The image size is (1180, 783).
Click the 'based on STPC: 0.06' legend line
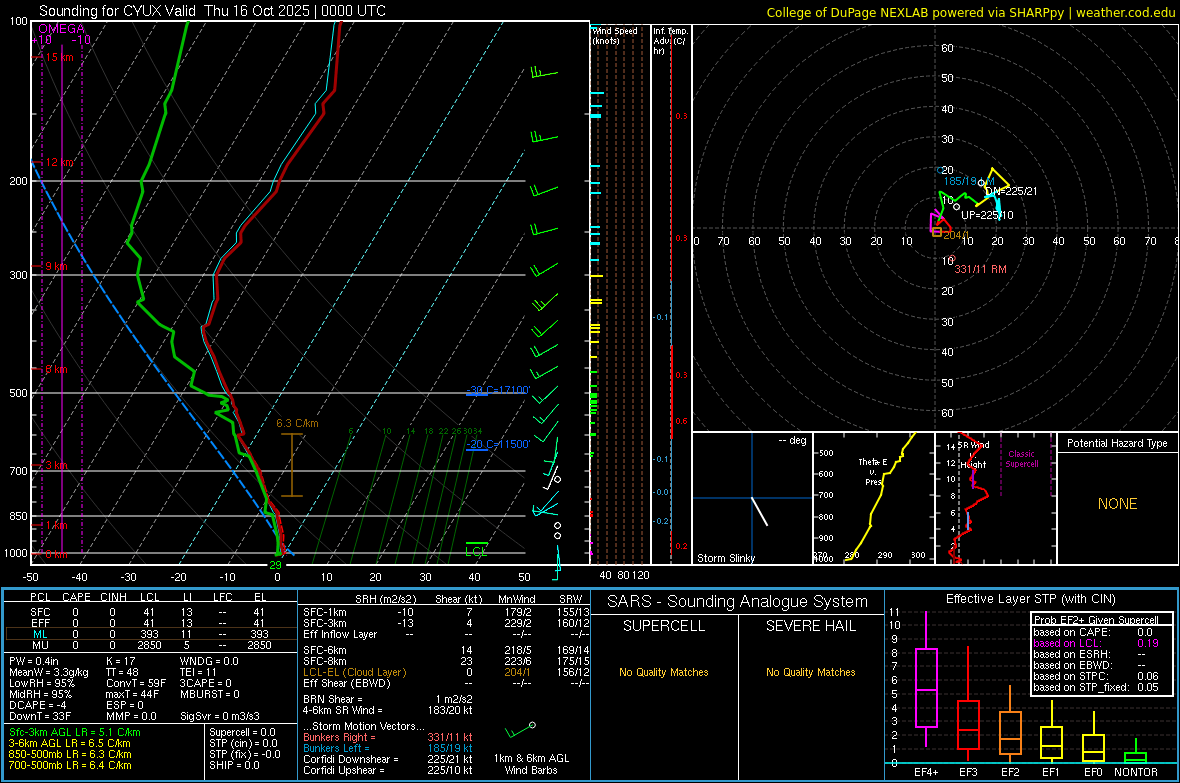[x=1096, y=676]
